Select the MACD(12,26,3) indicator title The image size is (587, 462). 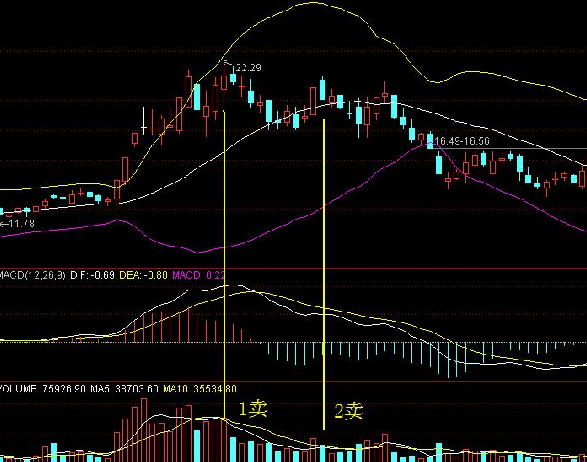click(x=33, y=276)
